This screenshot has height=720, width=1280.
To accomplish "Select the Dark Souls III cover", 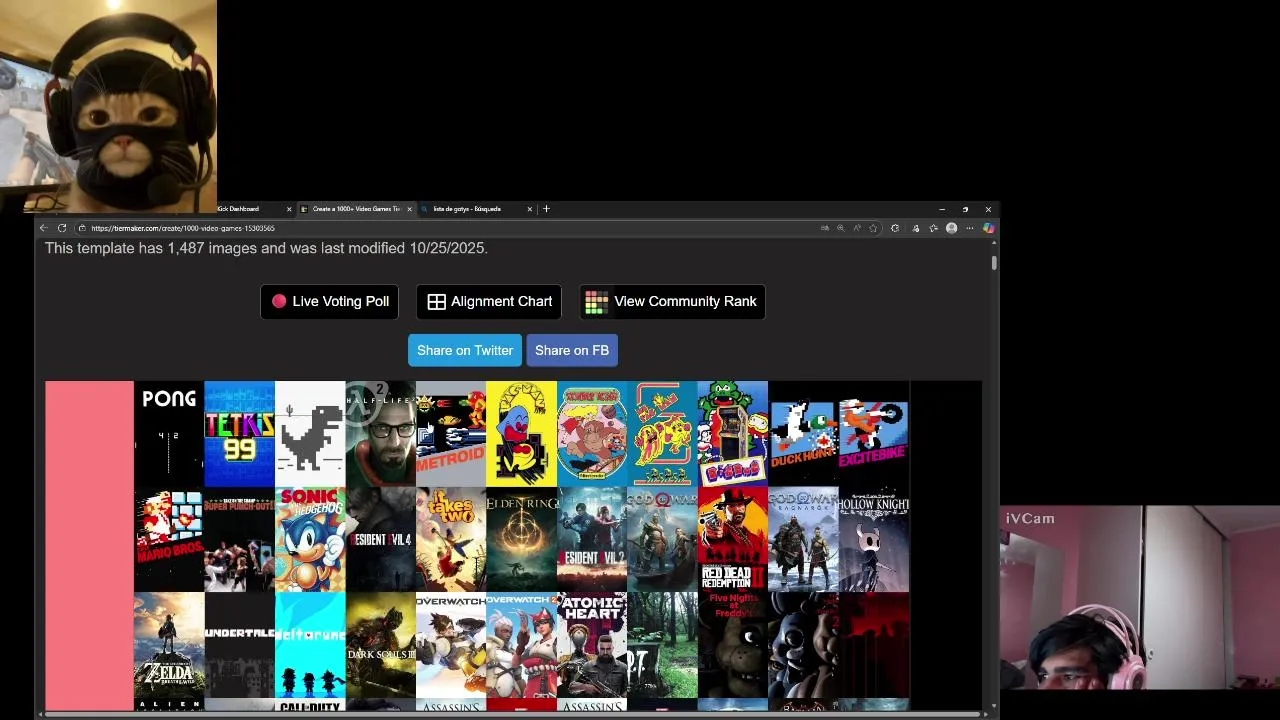I will [x=380, y=645].
